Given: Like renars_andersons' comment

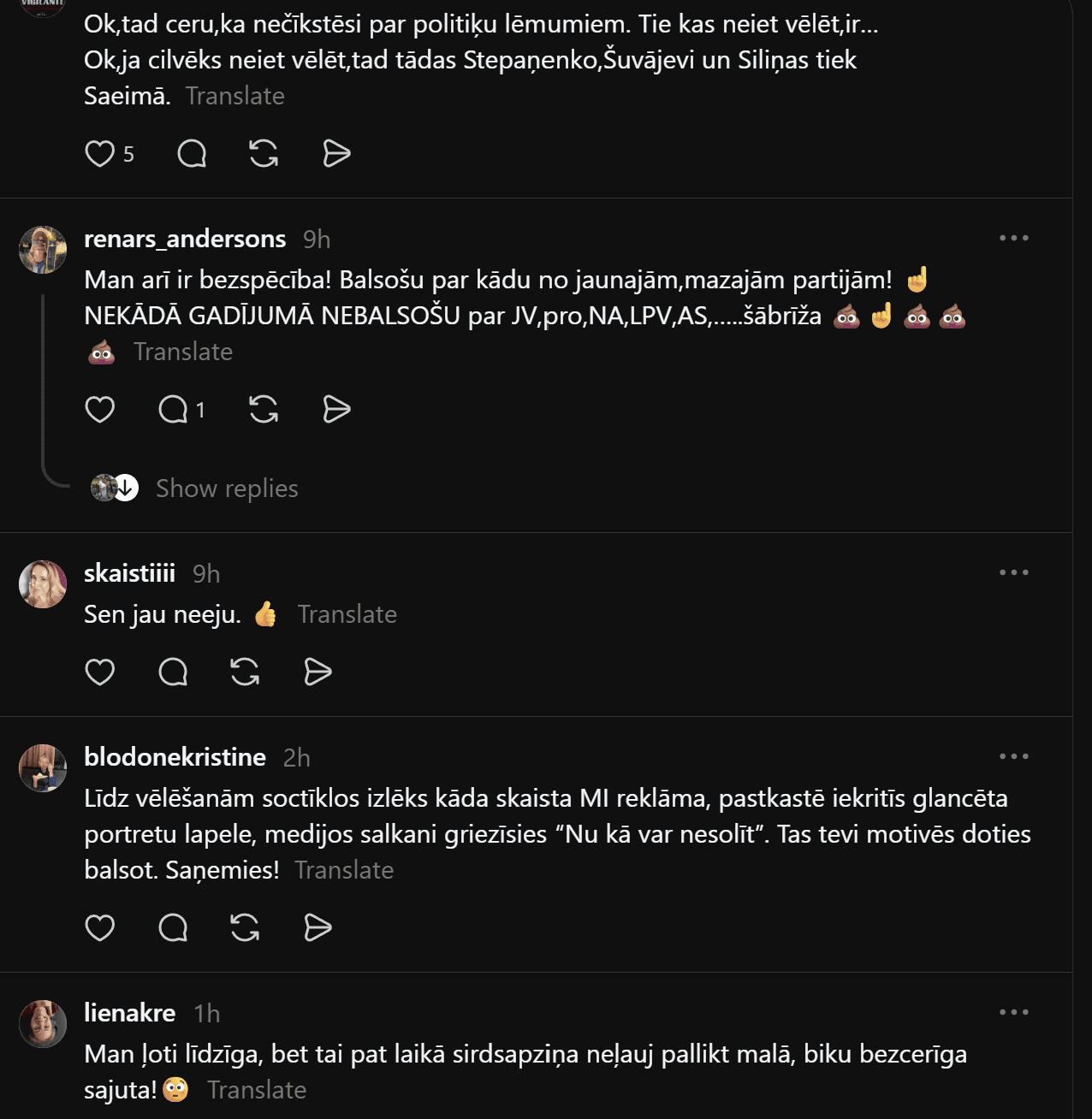Looking at the screenshot, I should (100, 410).
